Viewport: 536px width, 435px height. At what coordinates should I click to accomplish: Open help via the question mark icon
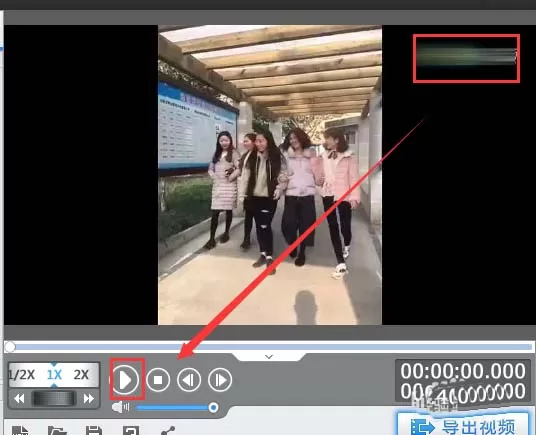[131, 430]
